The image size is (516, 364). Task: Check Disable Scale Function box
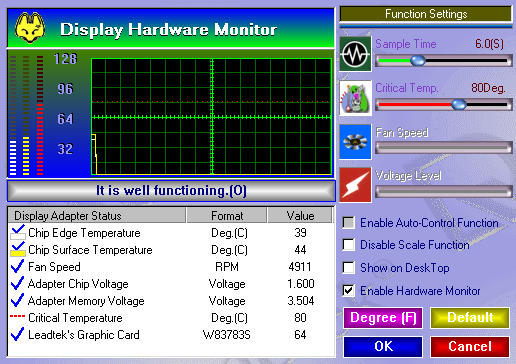349,245
